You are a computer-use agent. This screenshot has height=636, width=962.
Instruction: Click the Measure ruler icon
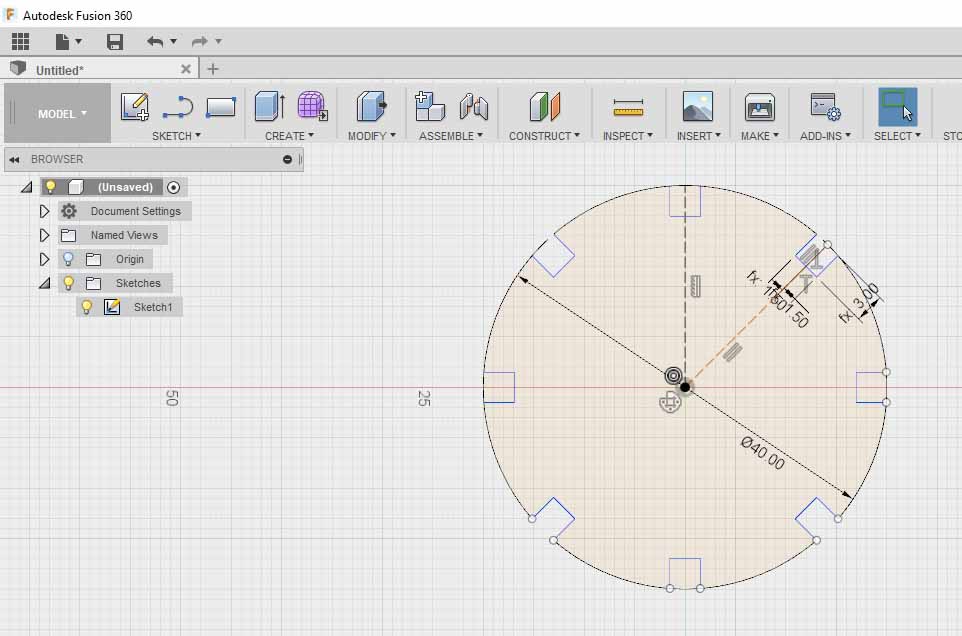pyautogui.click(x=628, y=107)
